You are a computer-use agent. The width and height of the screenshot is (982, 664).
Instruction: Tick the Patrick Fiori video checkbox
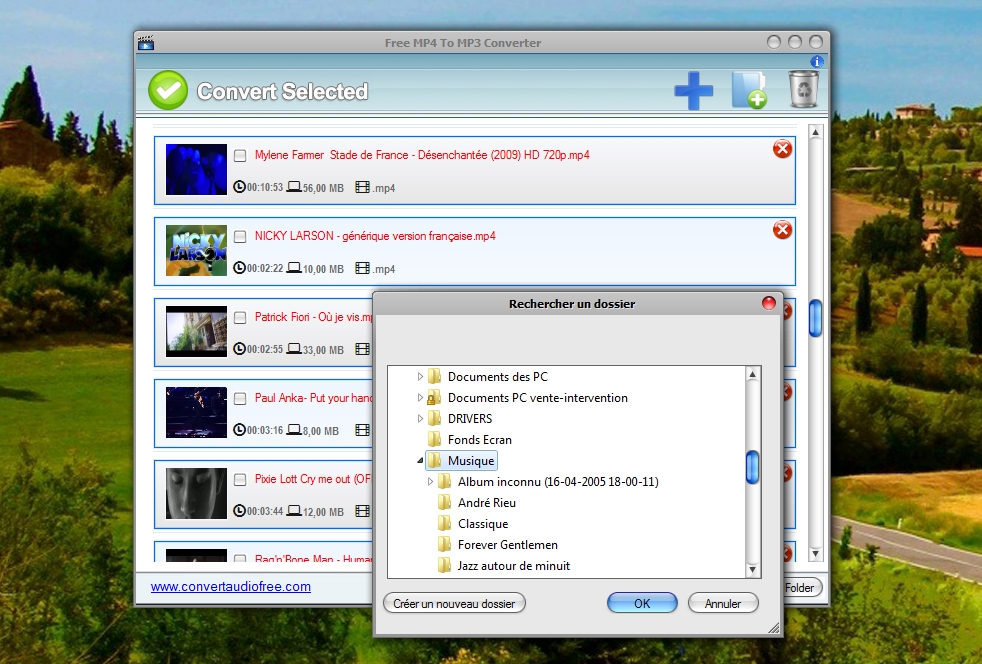240,318
